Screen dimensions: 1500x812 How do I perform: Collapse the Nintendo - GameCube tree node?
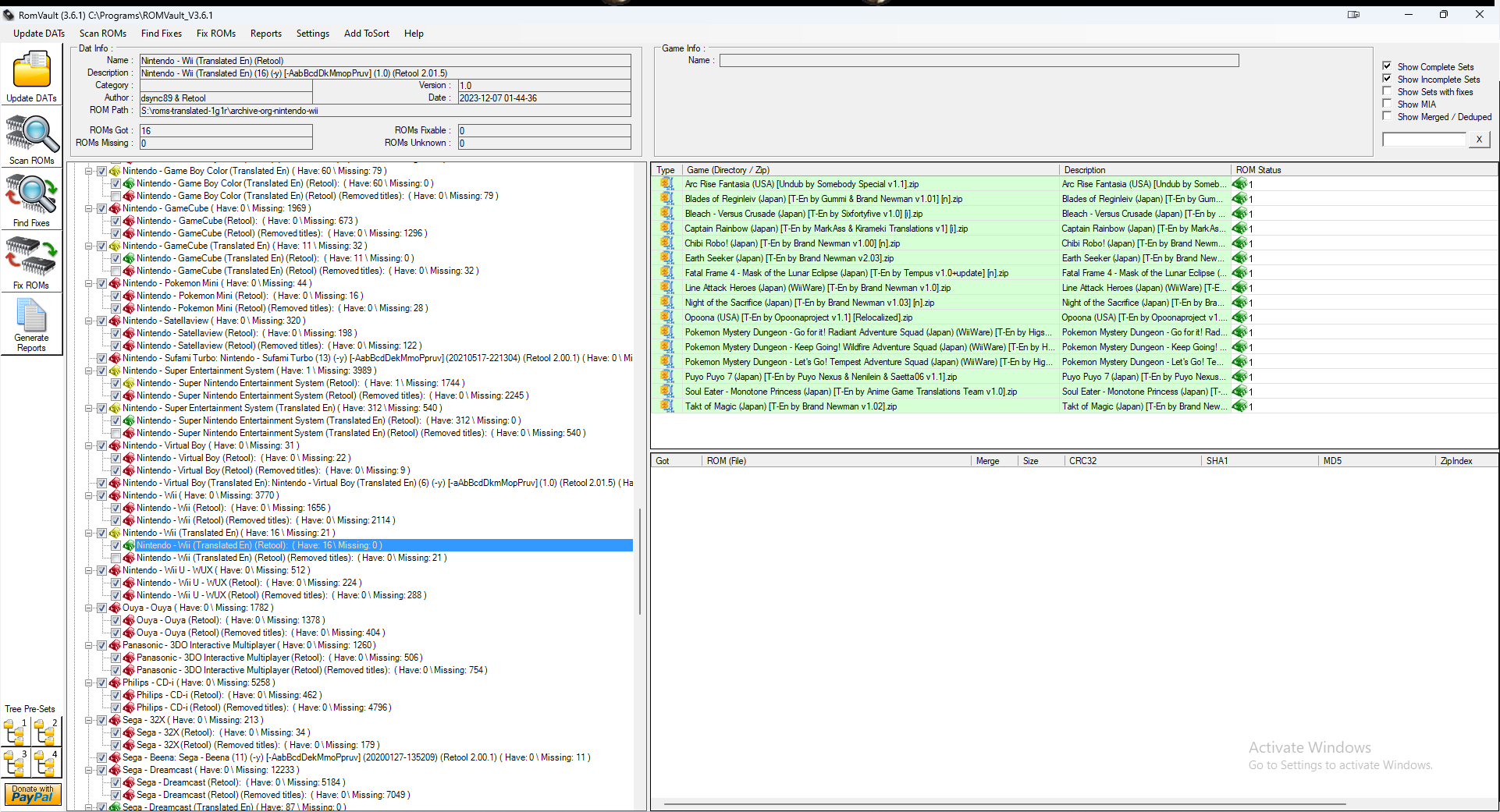[x=88, y=208]
